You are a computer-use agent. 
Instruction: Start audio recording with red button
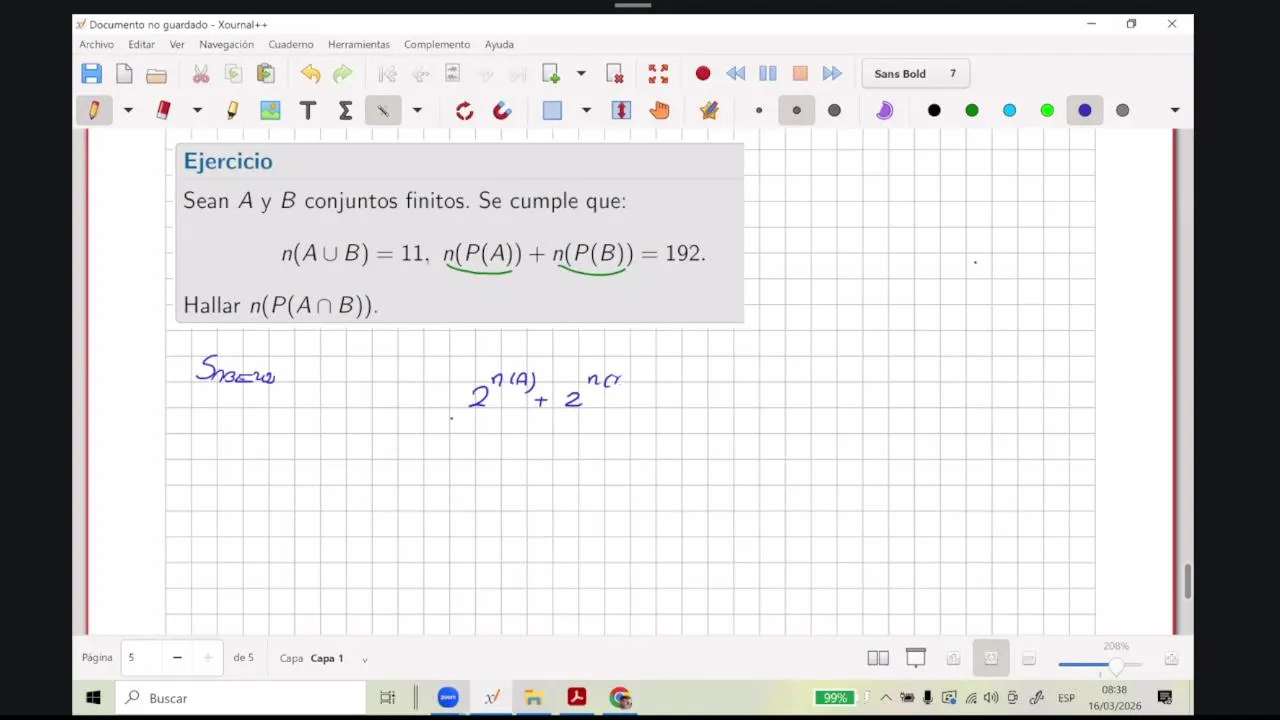[x=703, y=73]
